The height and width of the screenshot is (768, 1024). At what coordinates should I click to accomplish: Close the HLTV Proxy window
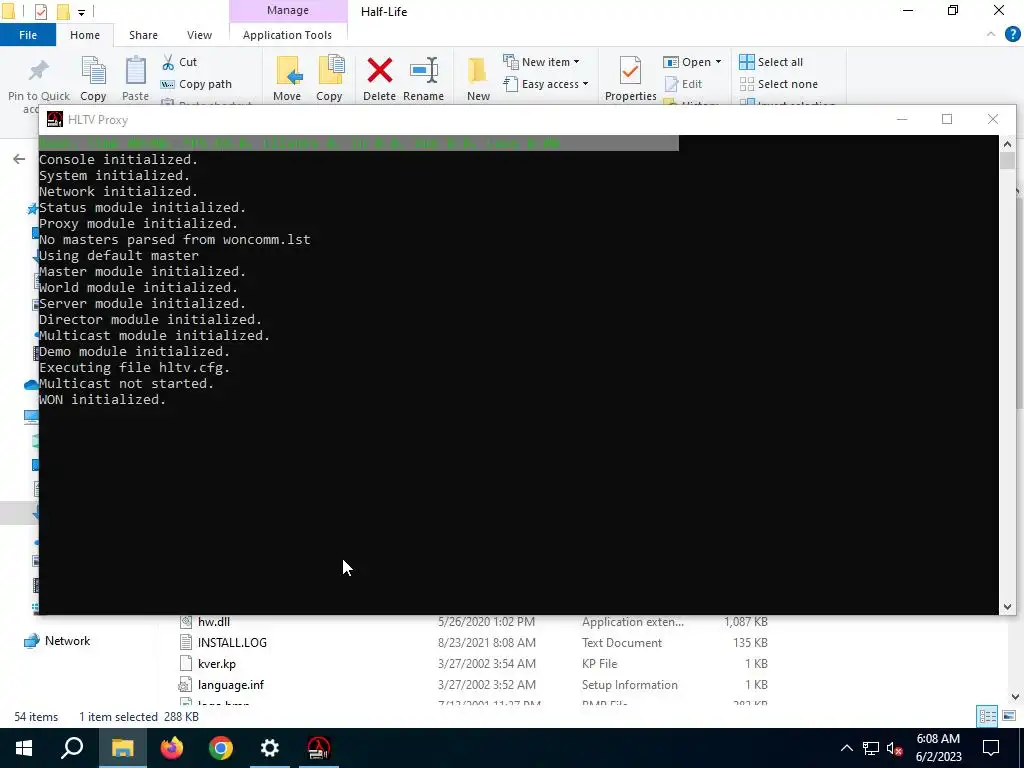point(993,120)
